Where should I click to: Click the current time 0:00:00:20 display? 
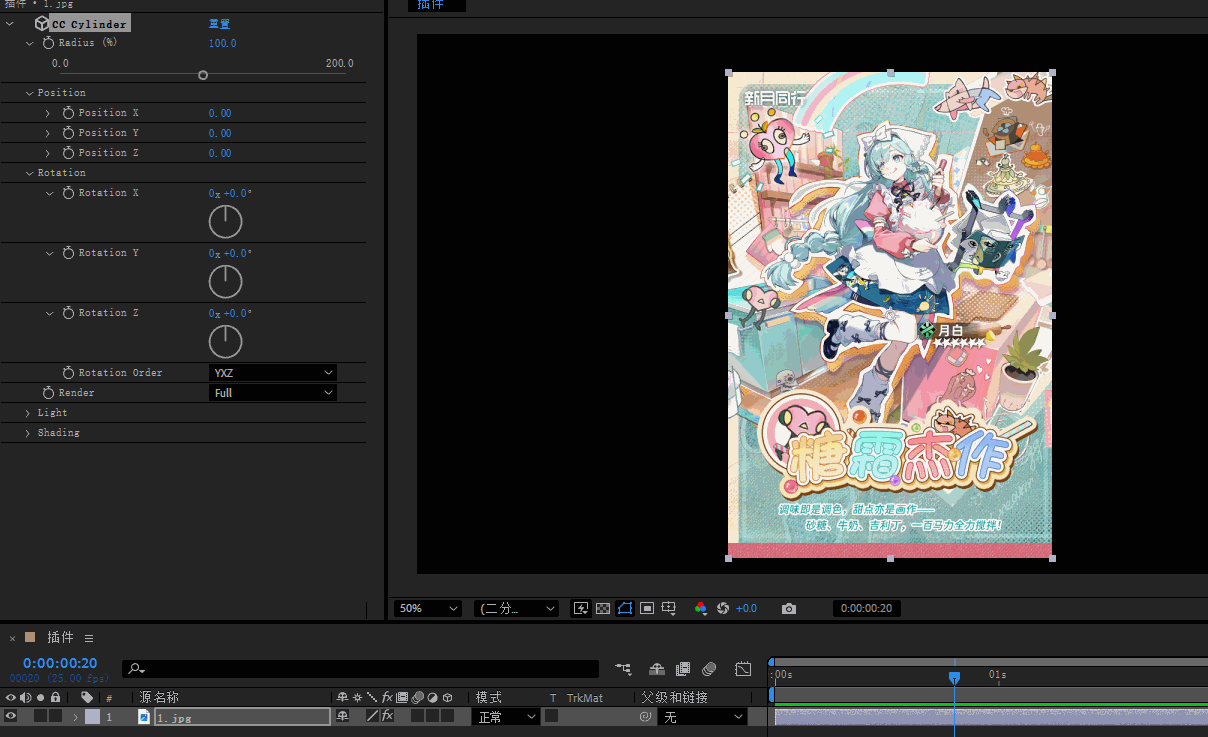(60, 663)
